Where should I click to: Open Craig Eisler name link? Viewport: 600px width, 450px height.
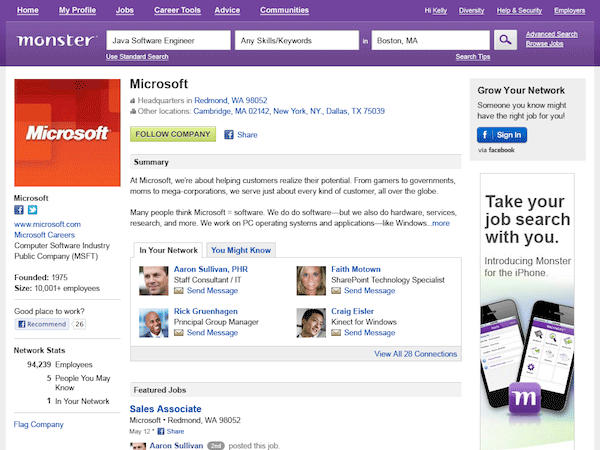352,311
